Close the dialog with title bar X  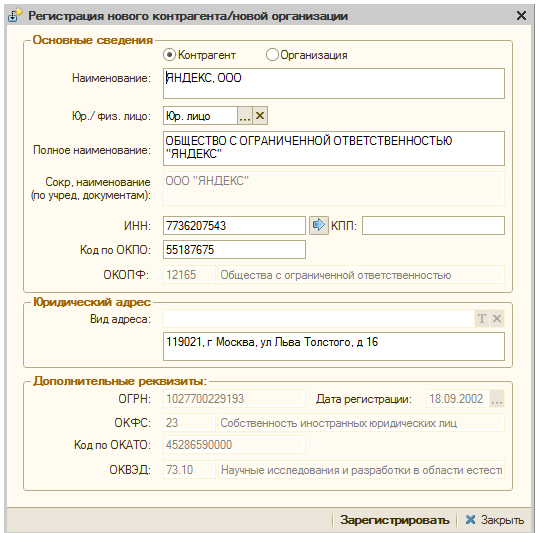click(x=521, y=15)
